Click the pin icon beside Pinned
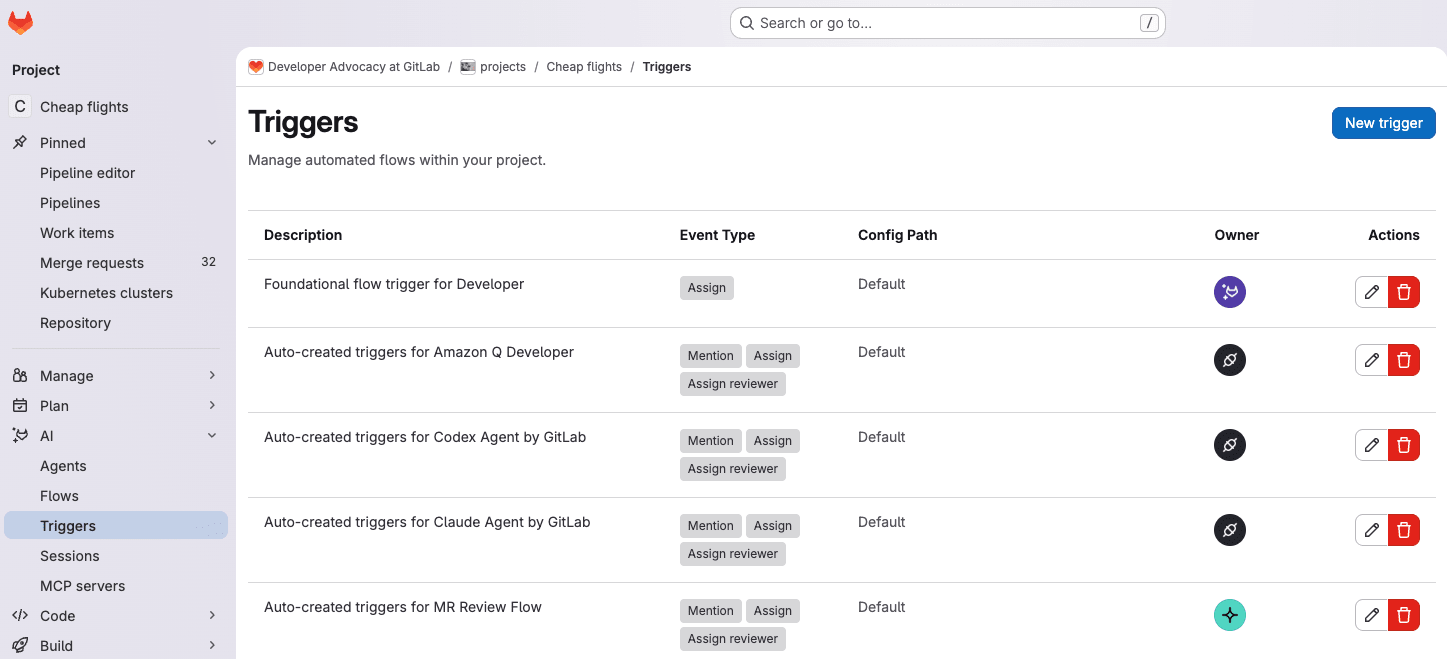 coord(20,143)
